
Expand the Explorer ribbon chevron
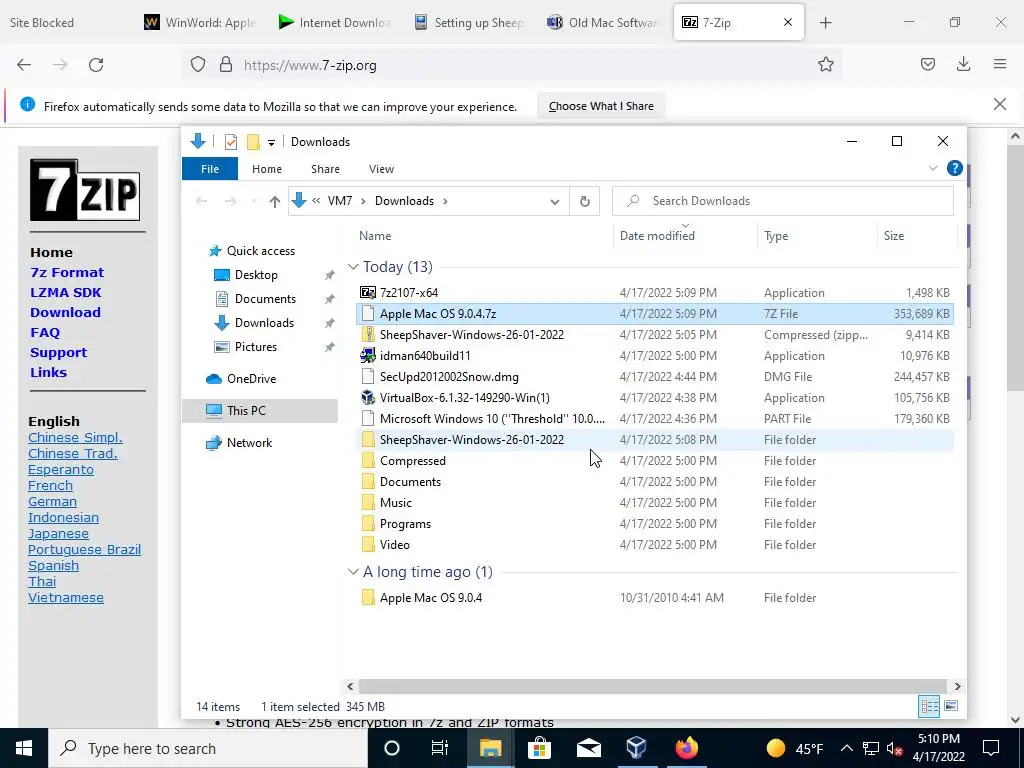[x=933, y=168]
